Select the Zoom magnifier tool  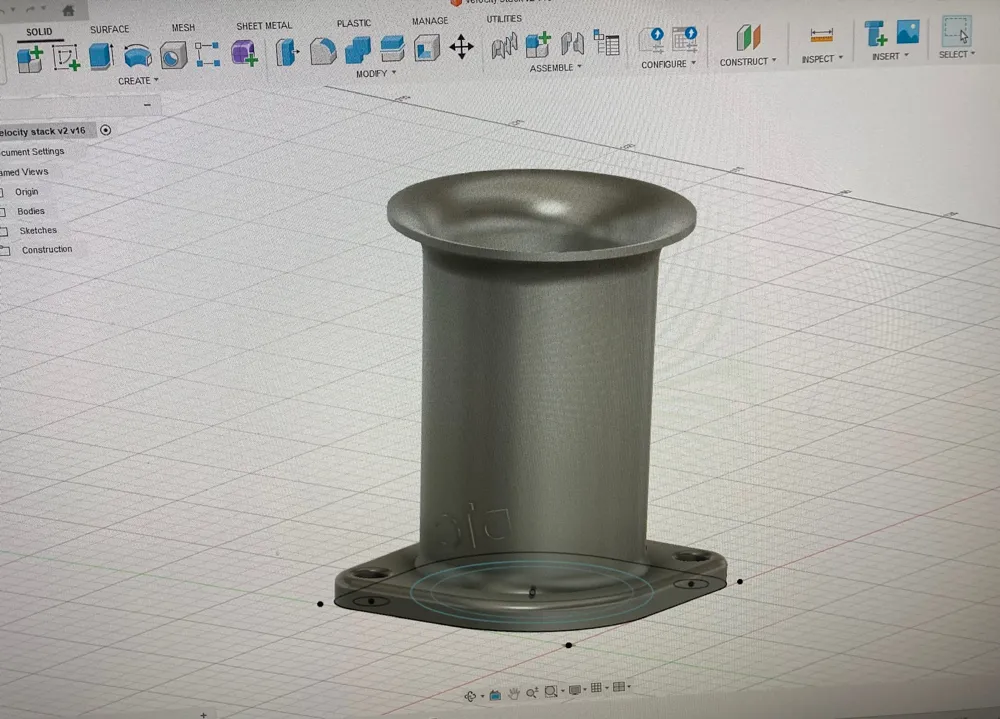[x=532, y=692]
